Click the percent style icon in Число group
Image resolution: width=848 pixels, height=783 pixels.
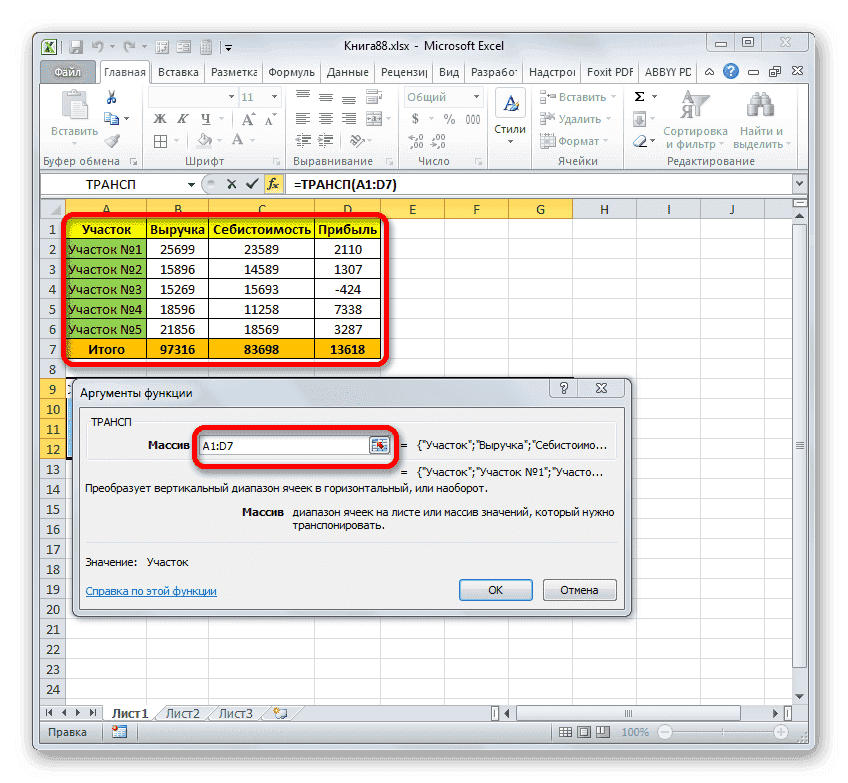pos(450,119)
